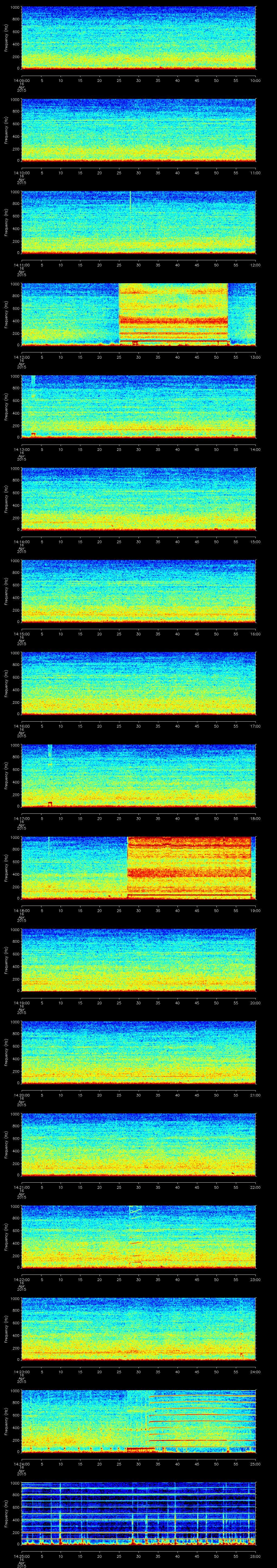Click the 21:00 end time label
This screenshot has height=1568, width=277.
[255, 1095]
